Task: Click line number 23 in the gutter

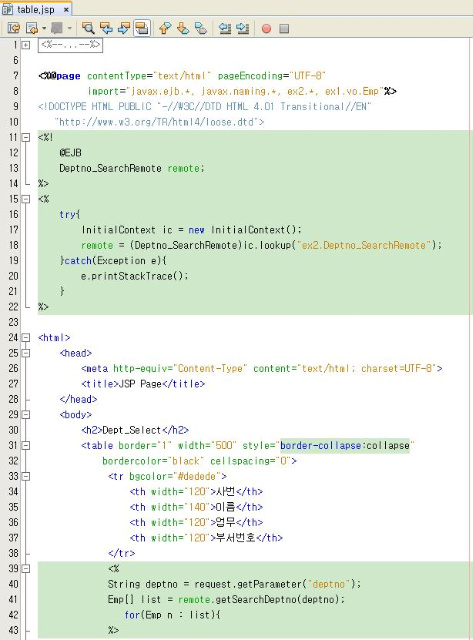Action: point(13,322)
